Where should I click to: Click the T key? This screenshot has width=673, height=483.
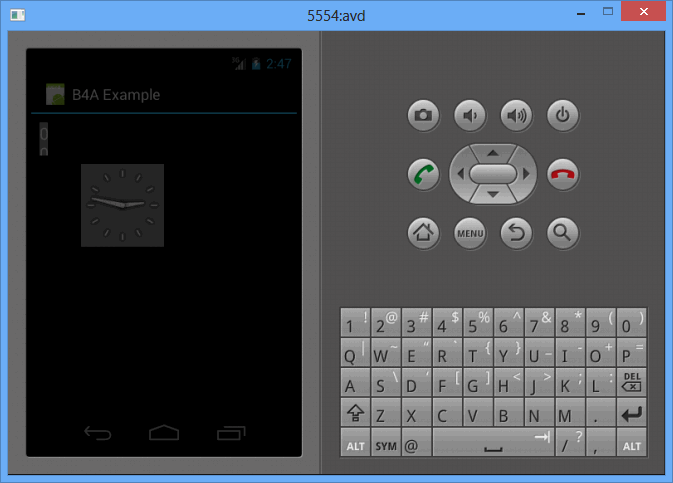click(478, 352)
